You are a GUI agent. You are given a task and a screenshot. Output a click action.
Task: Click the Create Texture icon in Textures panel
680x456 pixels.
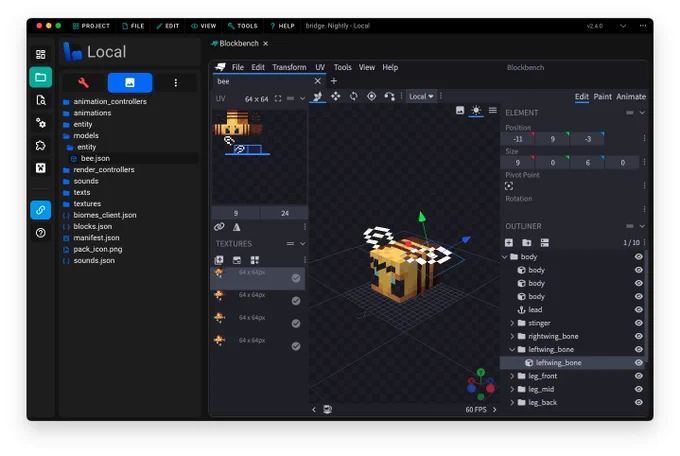tap(237, 260)
